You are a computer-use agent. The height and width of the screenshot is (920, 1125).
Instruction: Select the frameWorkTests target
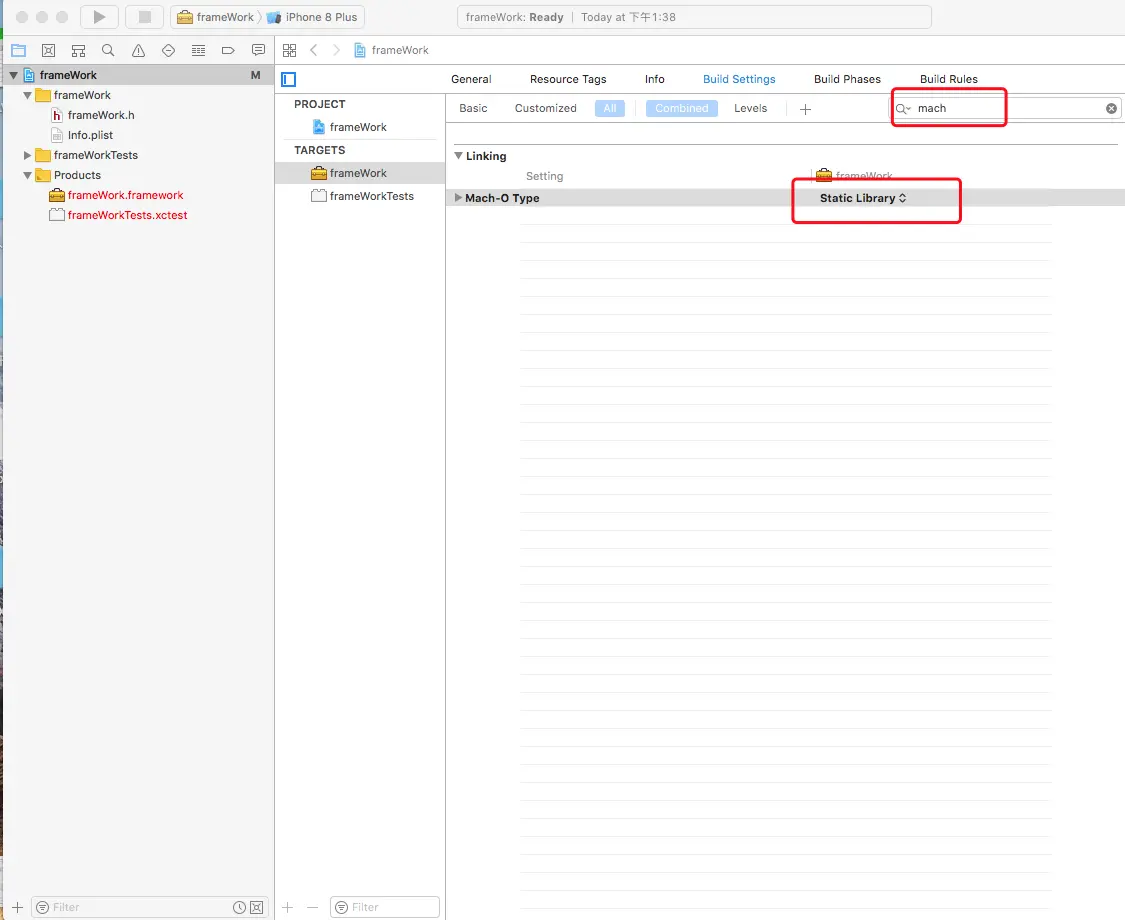(362, 196)
